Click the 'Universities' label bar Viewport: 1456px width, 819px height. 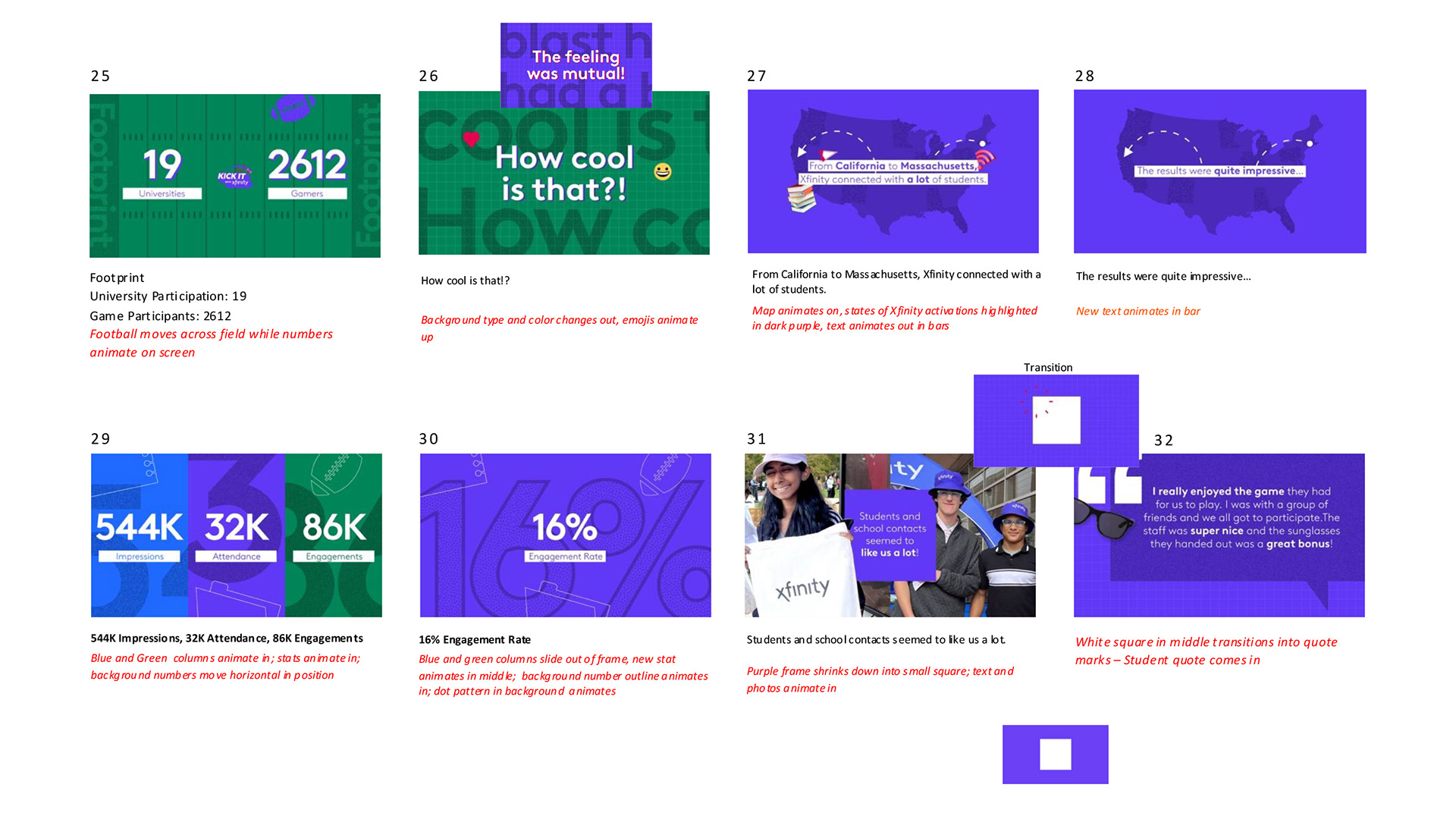coord(162,193)
